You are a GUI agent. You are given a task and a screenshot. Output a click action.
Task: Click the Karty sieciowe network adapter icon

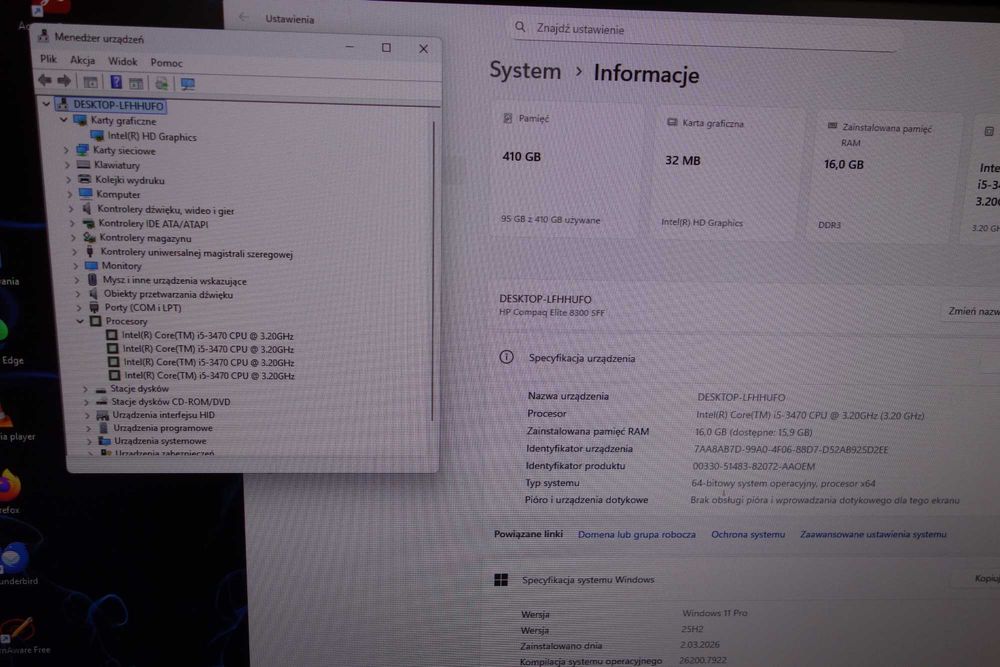tap(82, 150)
